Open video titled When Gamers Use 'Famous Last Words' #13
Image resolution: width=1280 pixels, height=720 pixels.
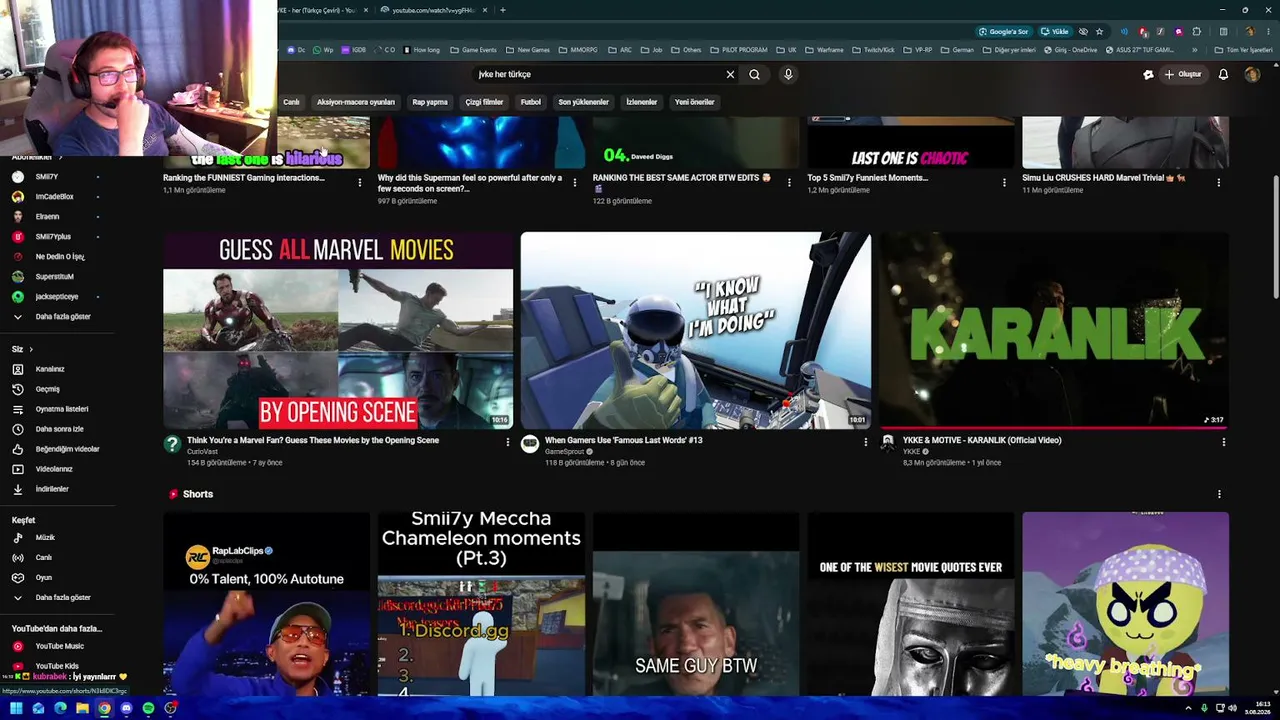pyautogui.click(x=624, y=440)
